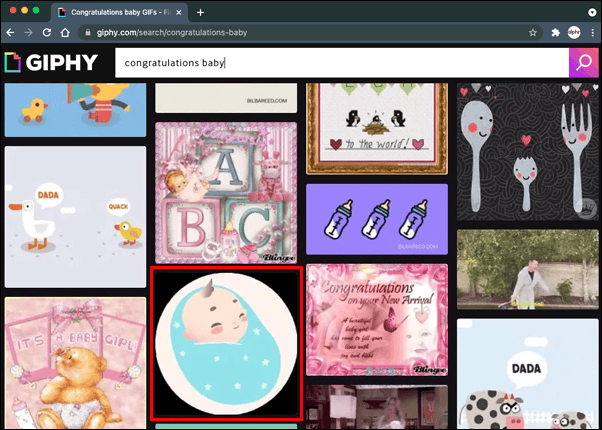
Task: Open the Chrome three-dot menu
Action: 592,33
